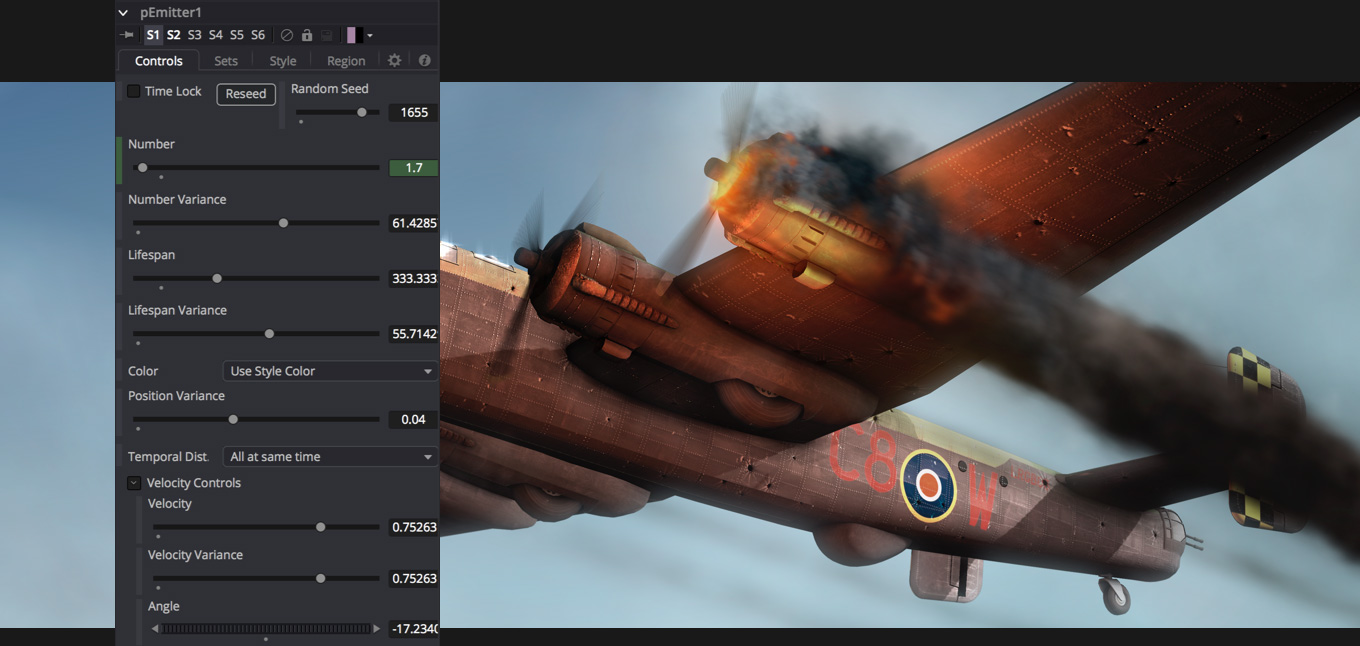The image size is (1360, 646).
Task: Open the Color dropdown showing Use Style Color
Action: pos(330,371)
